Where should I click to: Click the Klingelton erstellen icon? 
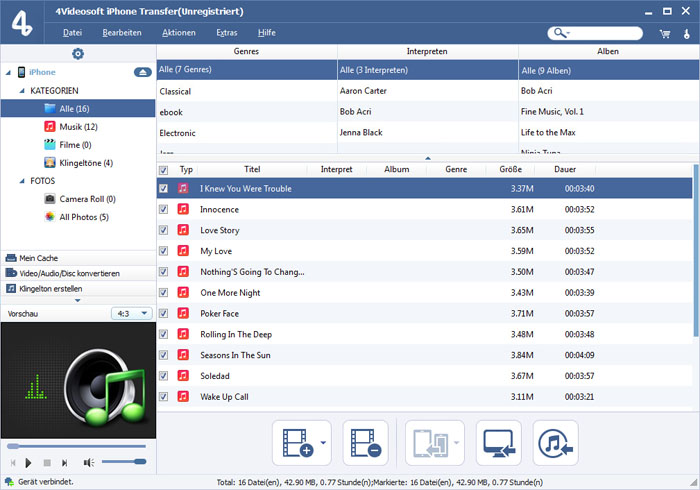click(x=11, y=289)
